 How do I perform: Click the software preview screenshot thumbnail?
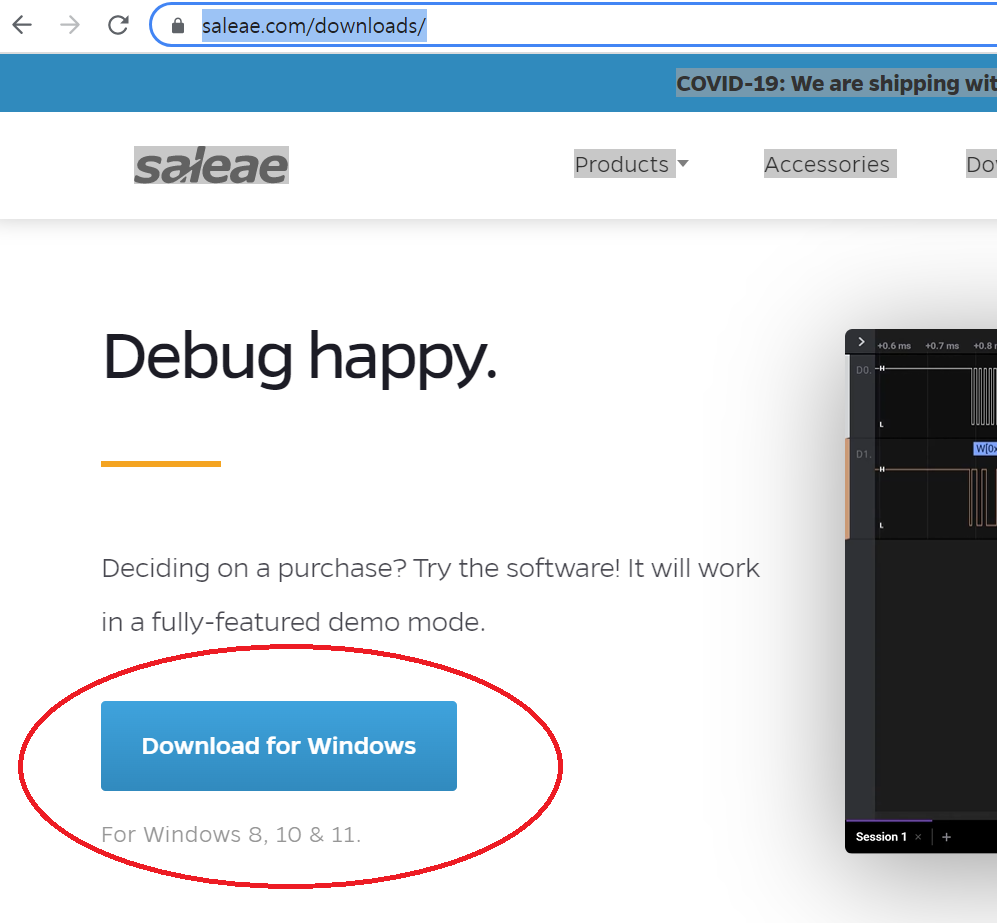(921, 591)
